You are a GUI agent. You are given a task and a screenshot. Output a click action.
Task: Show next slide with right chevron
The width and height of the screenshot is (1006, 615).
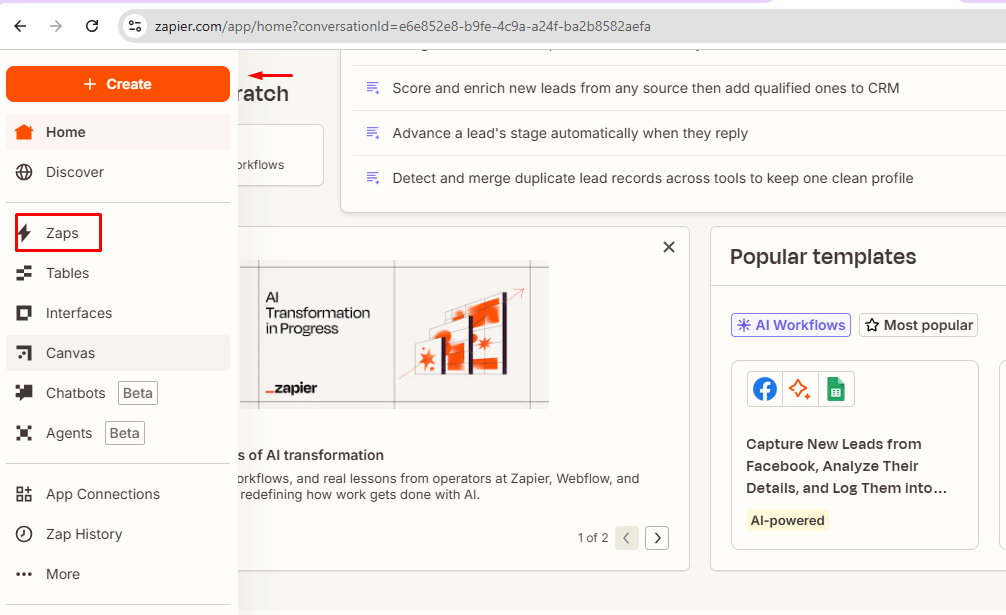point(657,538)
